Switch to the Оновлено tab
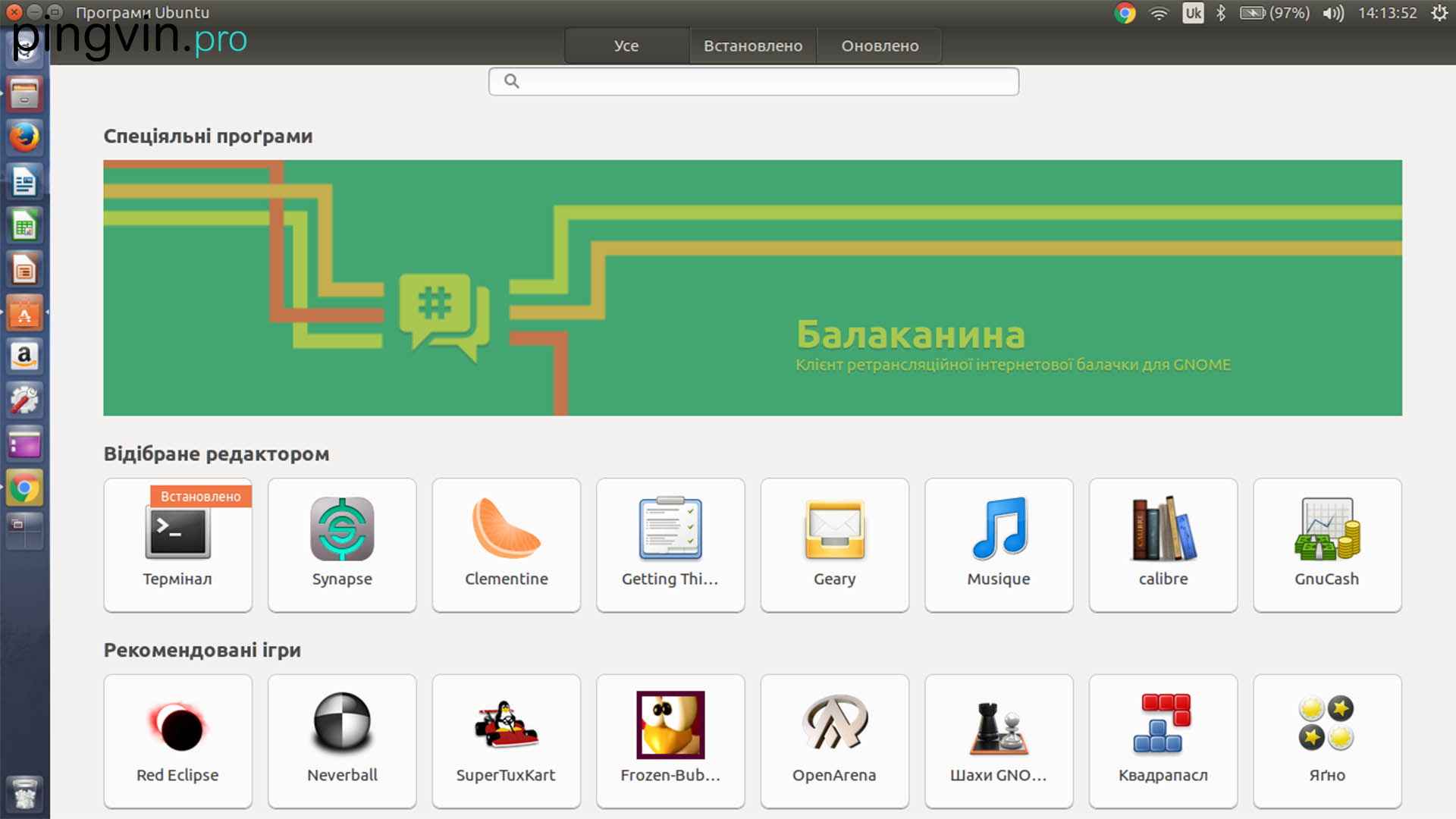1456x819 pixels. [x=880, y=46]
